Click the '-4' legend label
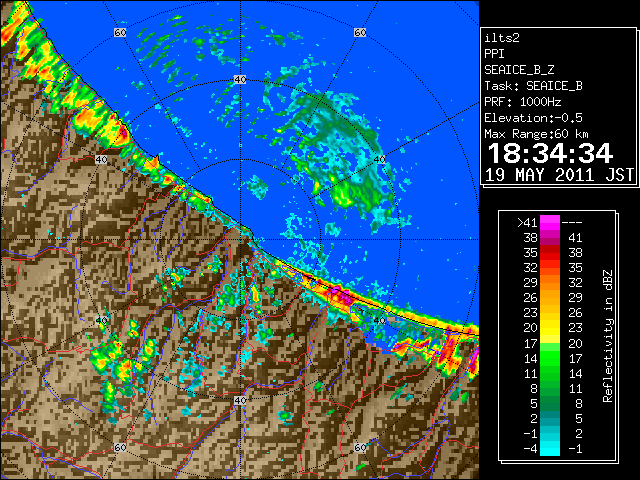Image resolution: width=640 pixels, height=480 pixels. 530,448
